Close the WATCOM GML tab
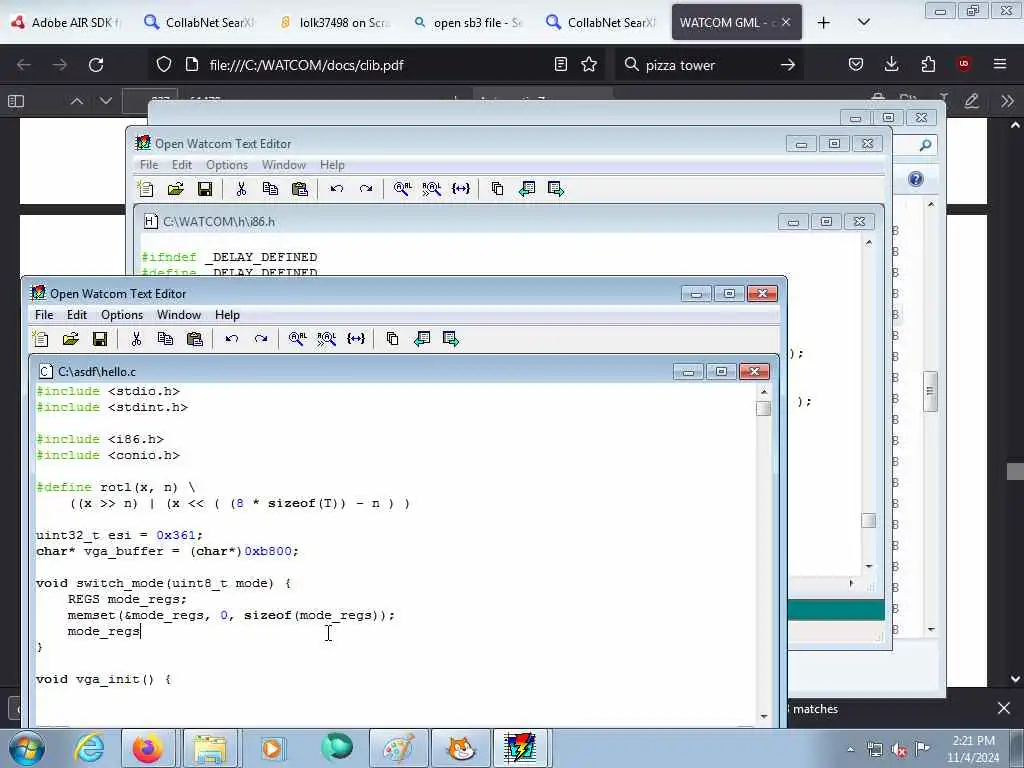Image resolution: width=1024 pixels, height=768 pixels. tap(786, 22)
